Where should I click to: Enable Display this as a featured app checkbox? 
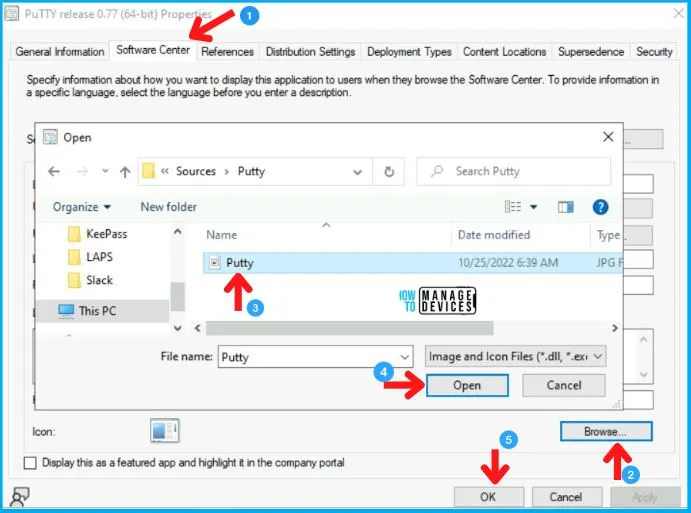click(x=30, y=463)
